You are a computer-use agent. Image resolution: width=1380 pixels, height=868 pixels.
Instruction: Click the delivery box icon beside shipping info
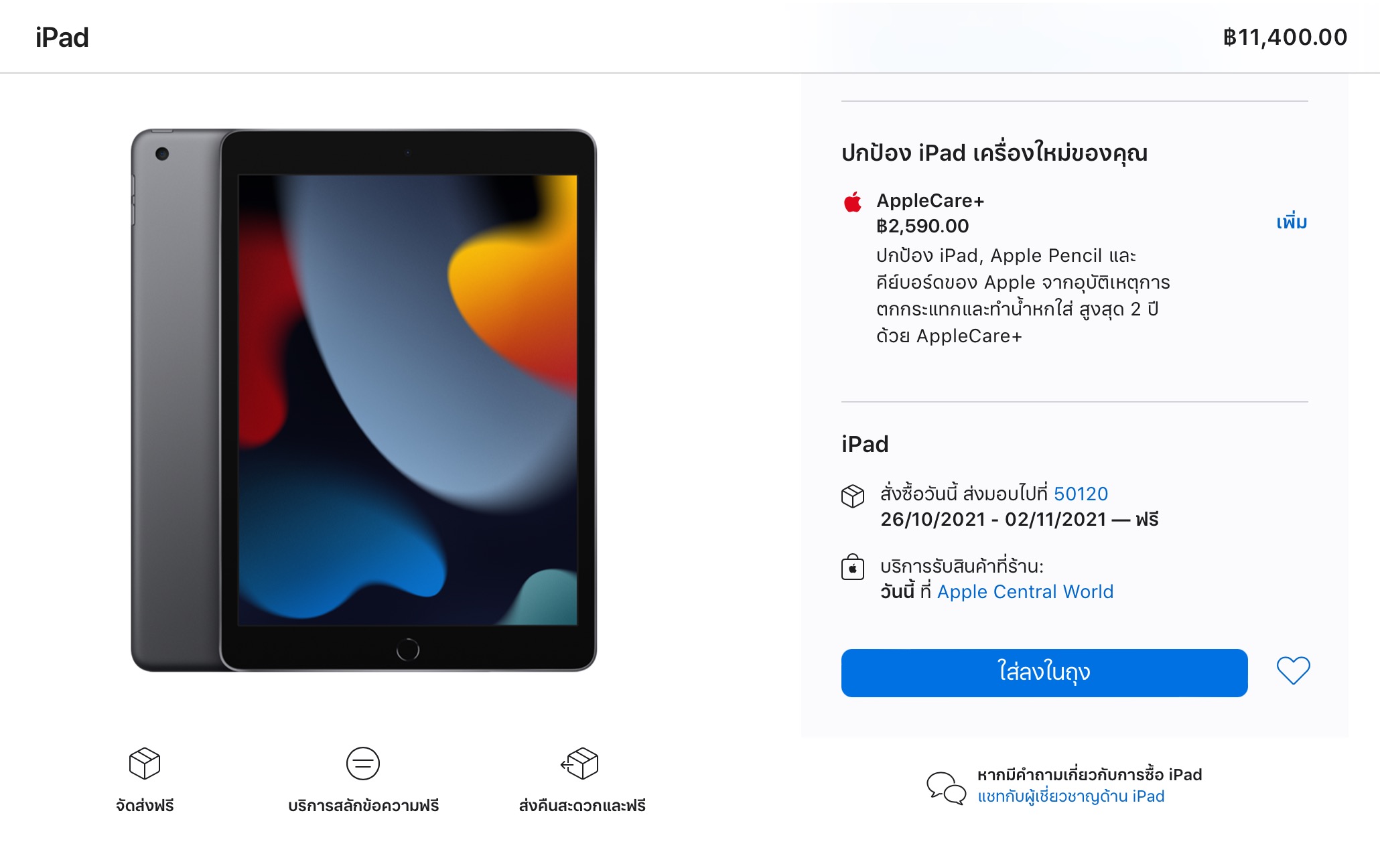point(853,496)
